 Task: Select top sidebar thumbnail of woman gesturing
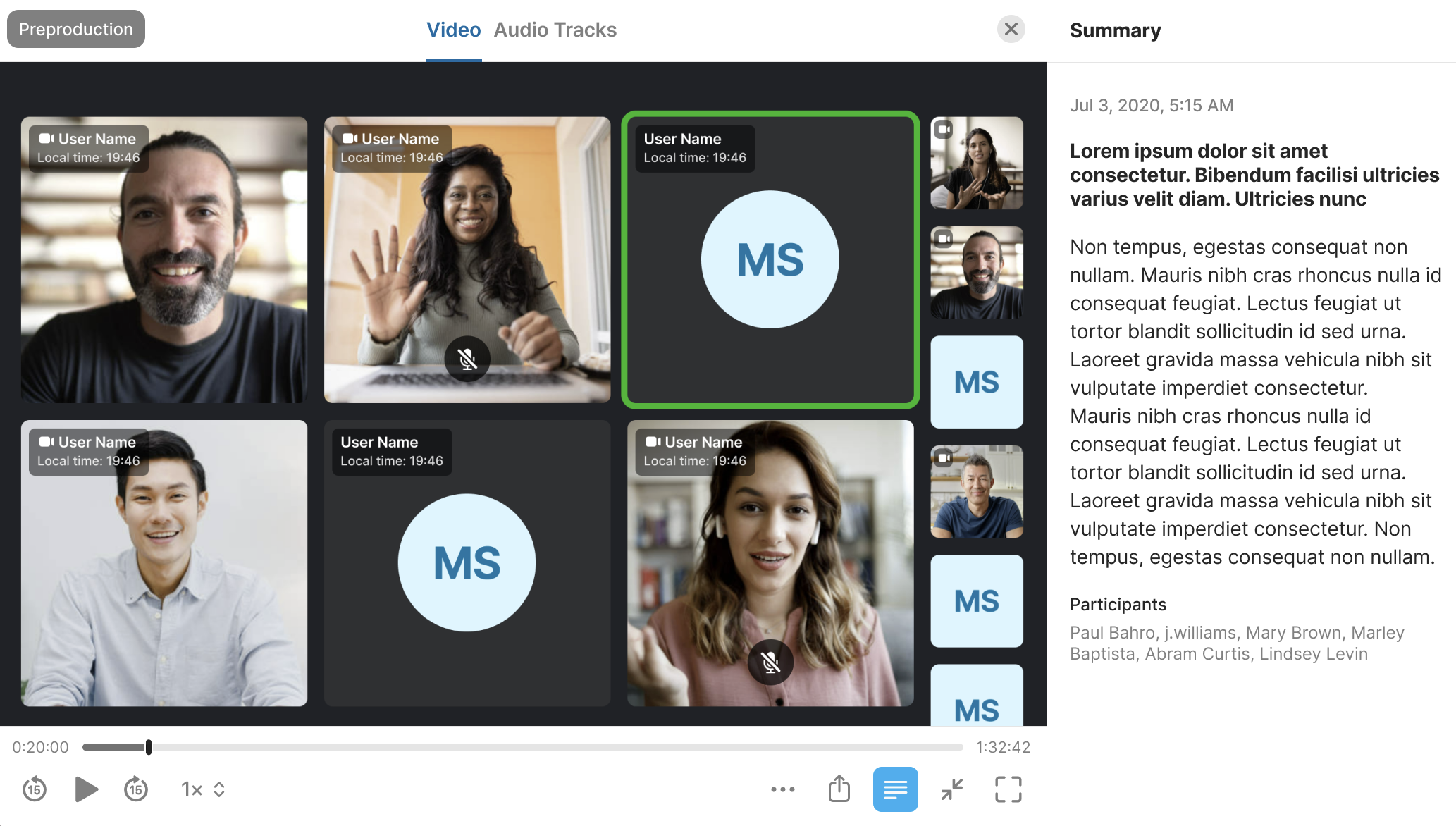point(976,163)
